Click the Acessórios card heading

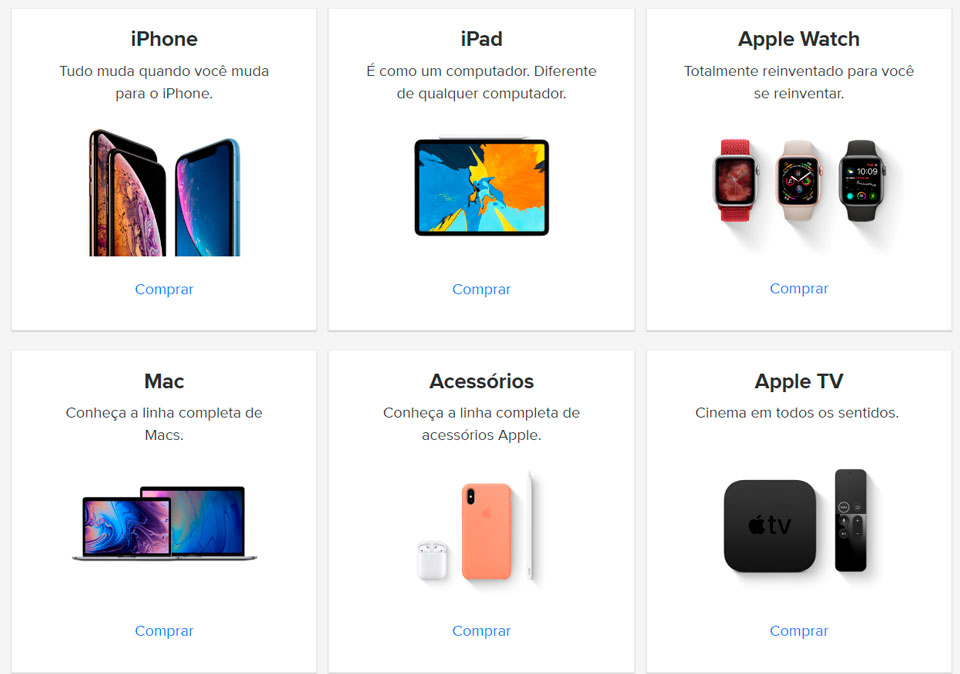[481, 381]
